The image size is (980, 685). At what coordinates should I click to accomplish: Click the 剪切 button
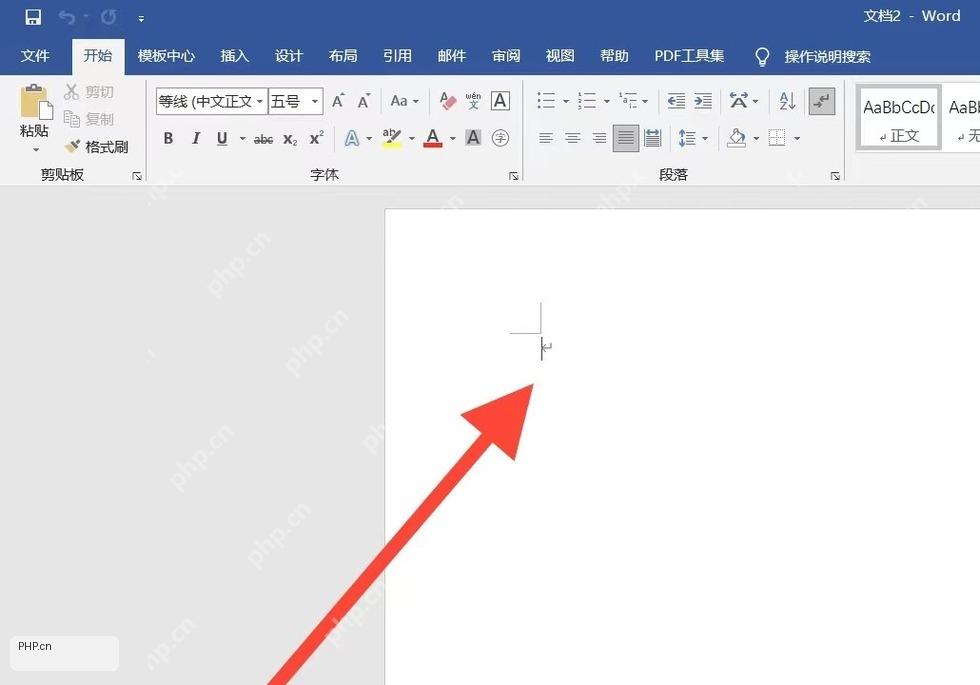[89, 92]
